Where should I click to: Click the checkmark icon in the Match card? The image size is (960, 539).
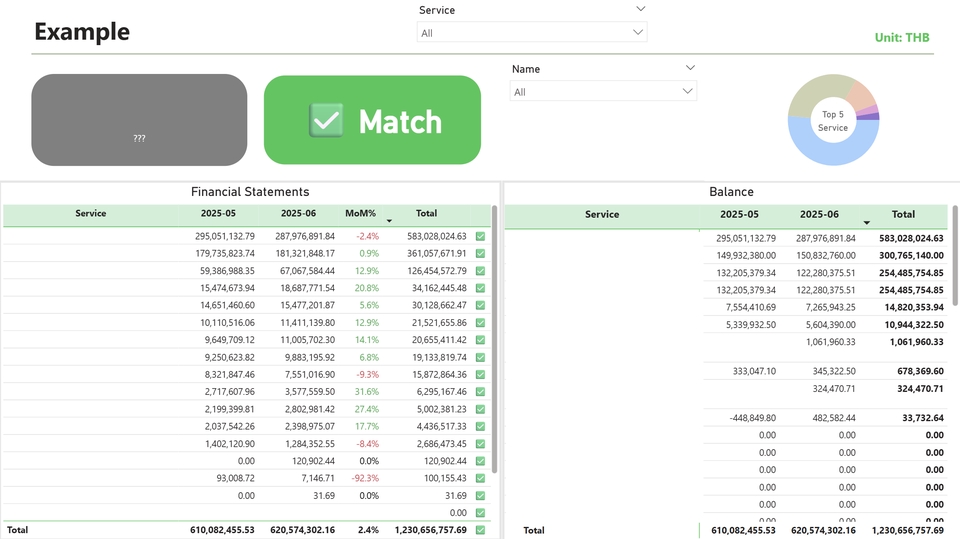click(x=326, y=121)
